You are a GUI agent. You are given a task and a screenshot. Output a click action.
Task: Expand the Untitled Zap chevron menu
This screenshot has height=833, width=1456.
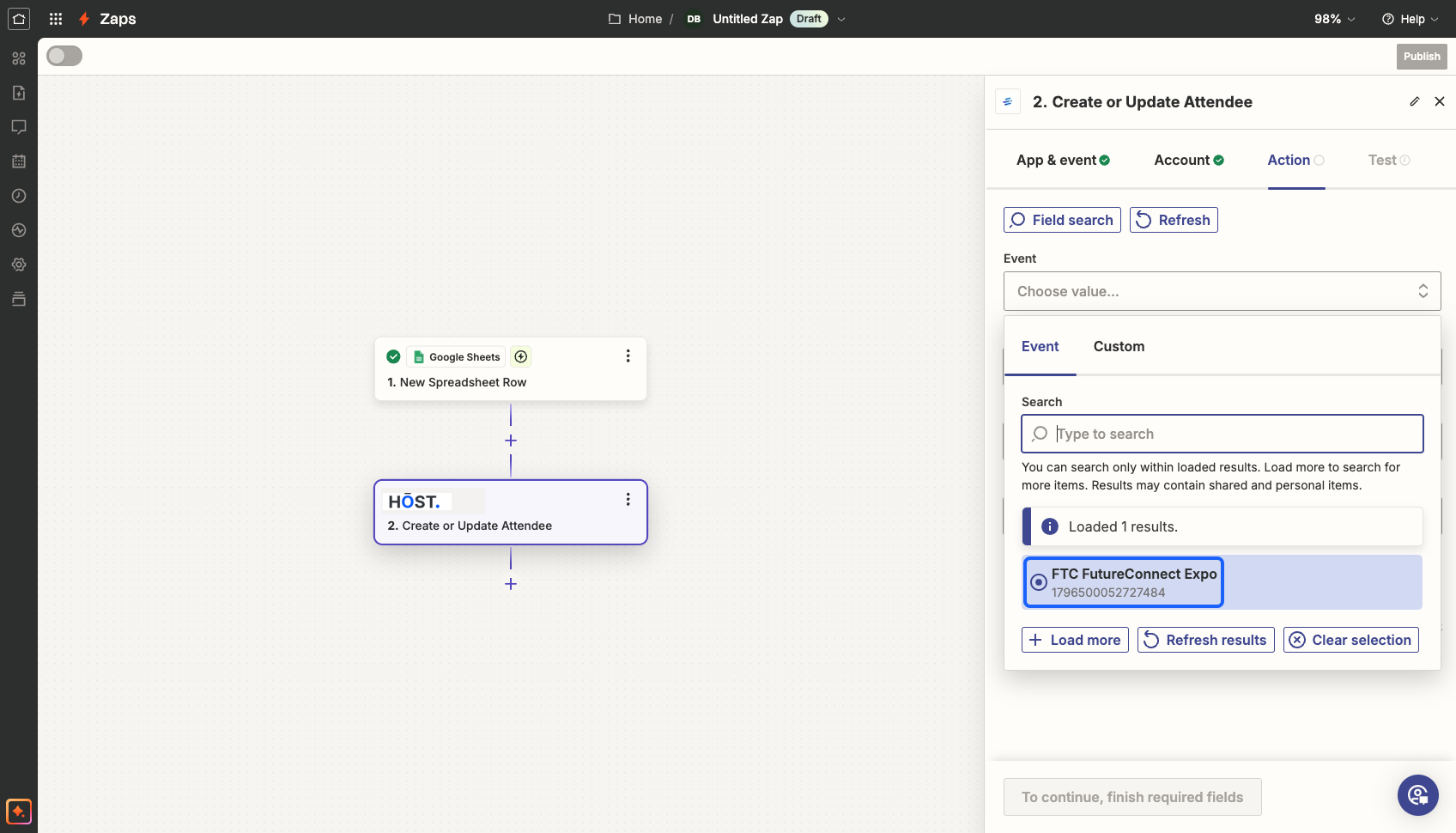coord(841,19)
